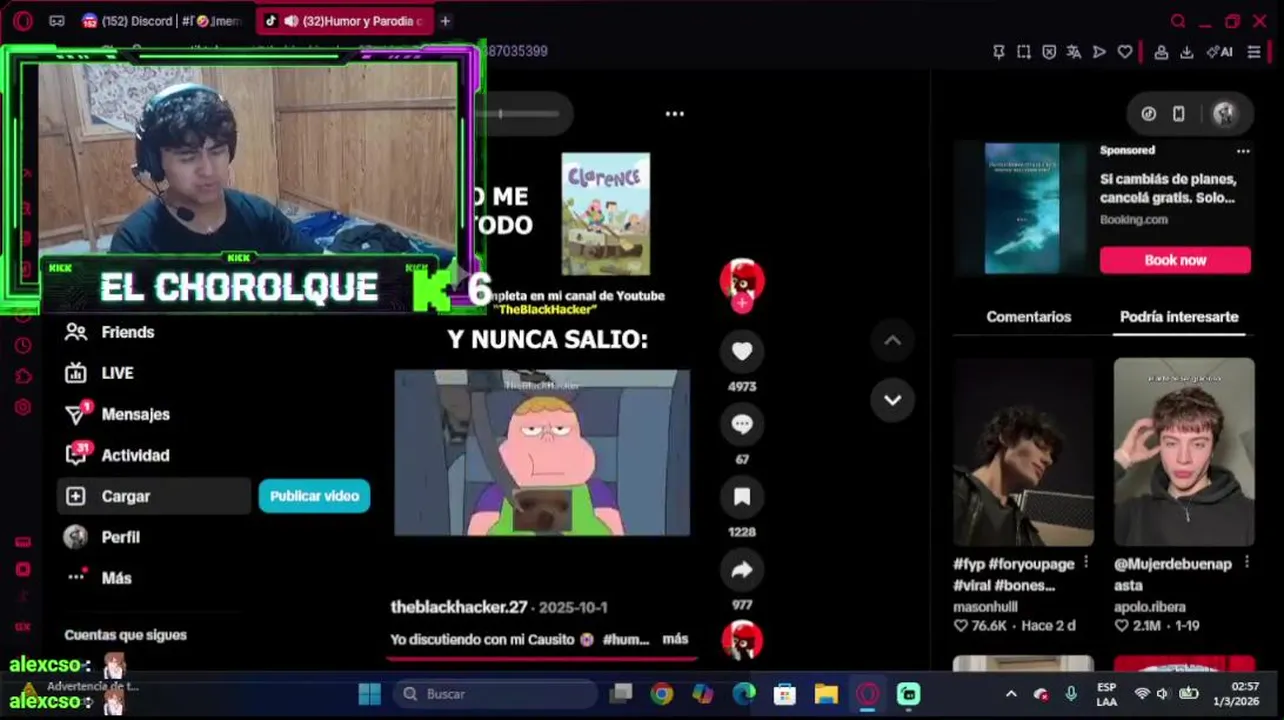This screenshot has width=1284, height=720.
Task: Open the profile avatar in top pill
Action: [1224, 114]
